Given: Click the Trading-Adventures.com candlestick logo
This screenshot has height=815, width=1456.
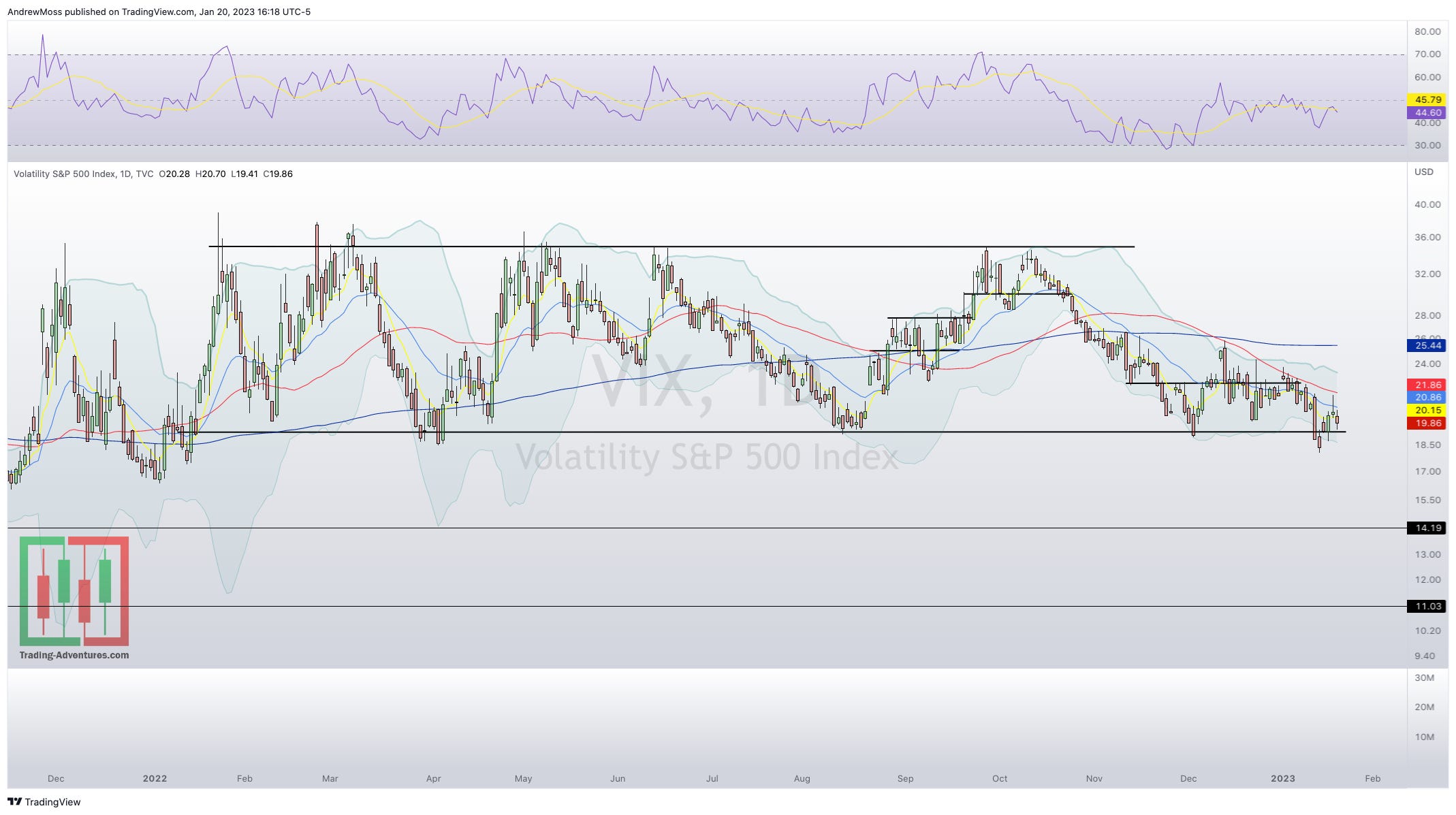Looking at the screenshot, I should (x=74, y=591).
